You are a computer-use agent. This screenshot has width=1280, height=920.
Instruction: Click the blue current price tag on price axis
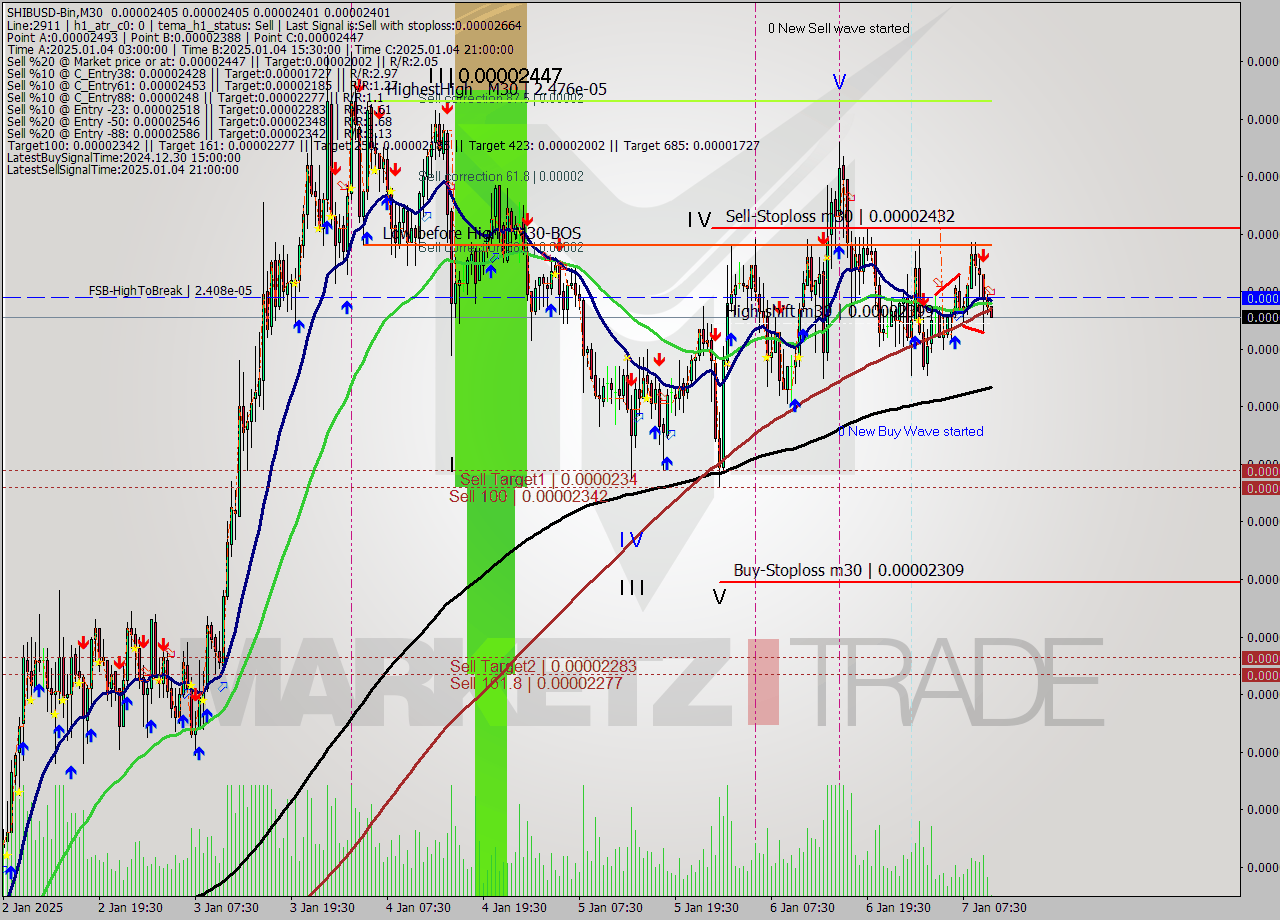point(1260,298)
